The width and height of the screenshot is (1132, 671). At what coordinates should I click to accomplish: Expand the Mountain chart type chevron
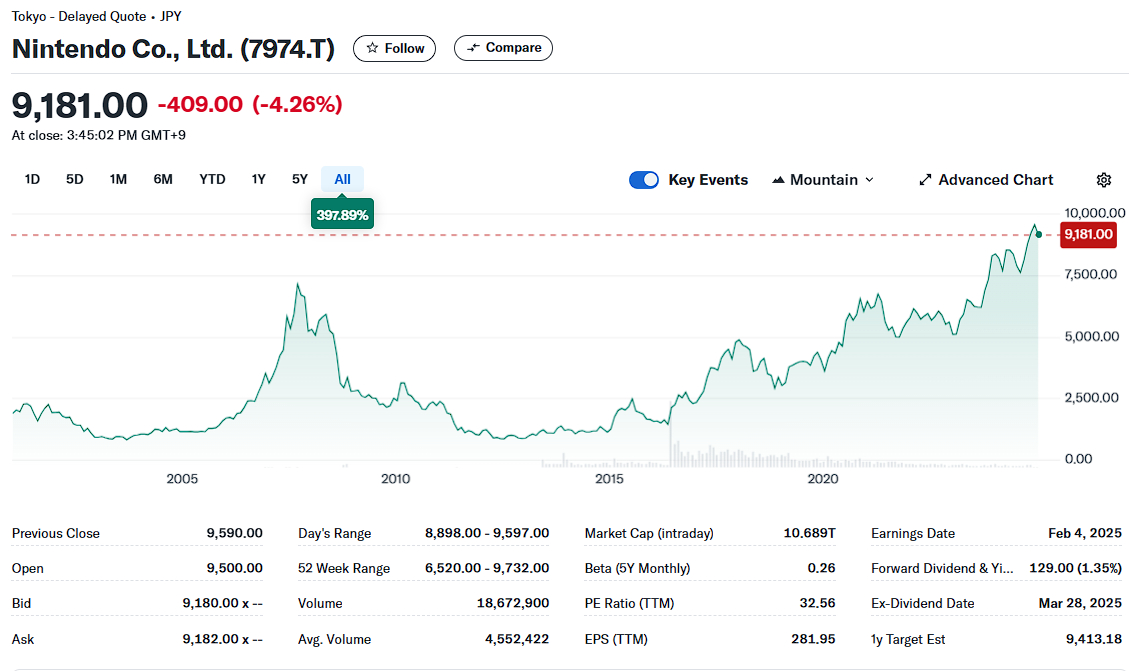click(869, 180)
